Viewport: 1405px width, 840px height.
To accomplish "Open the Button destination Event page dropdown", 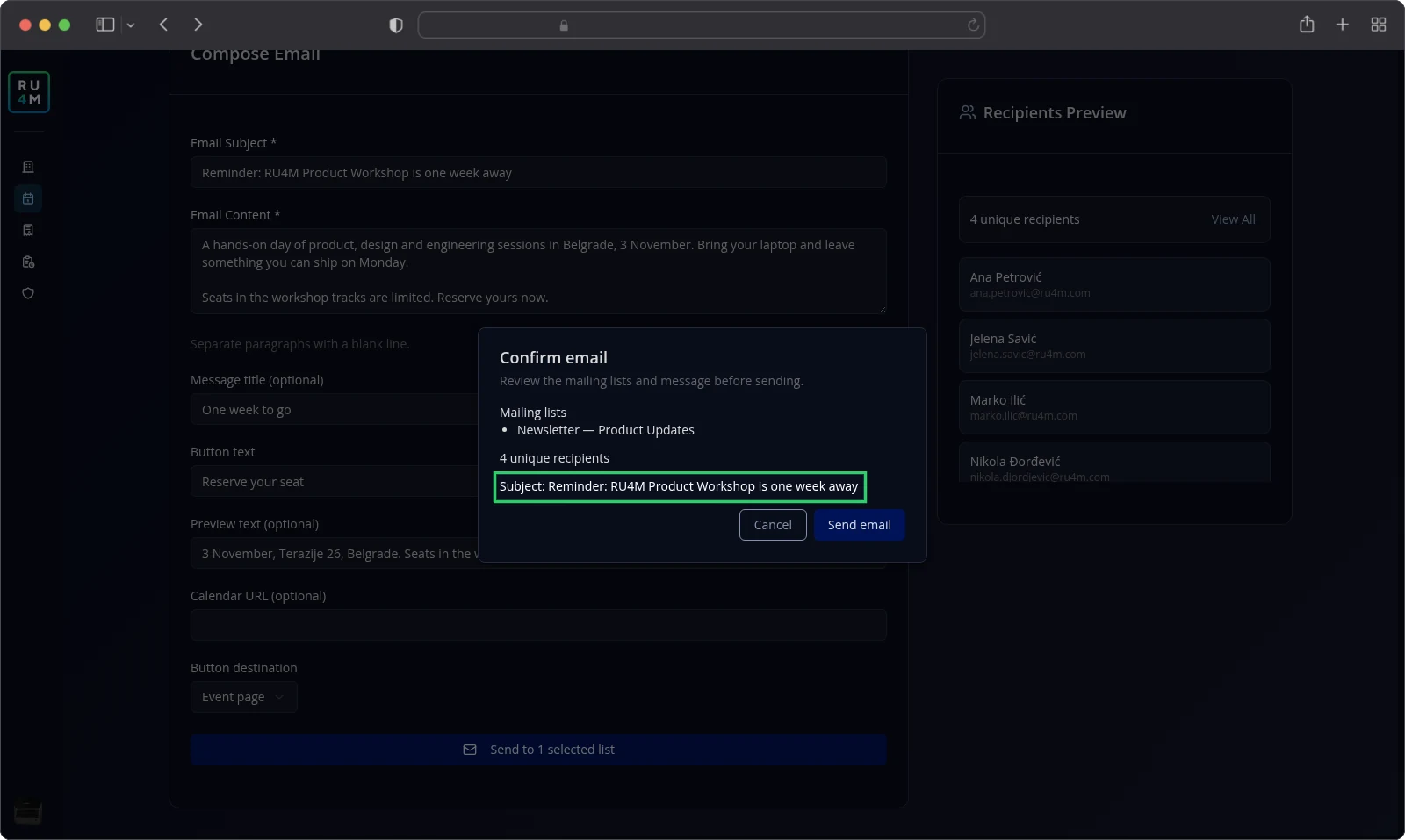I will coord(243,697).
